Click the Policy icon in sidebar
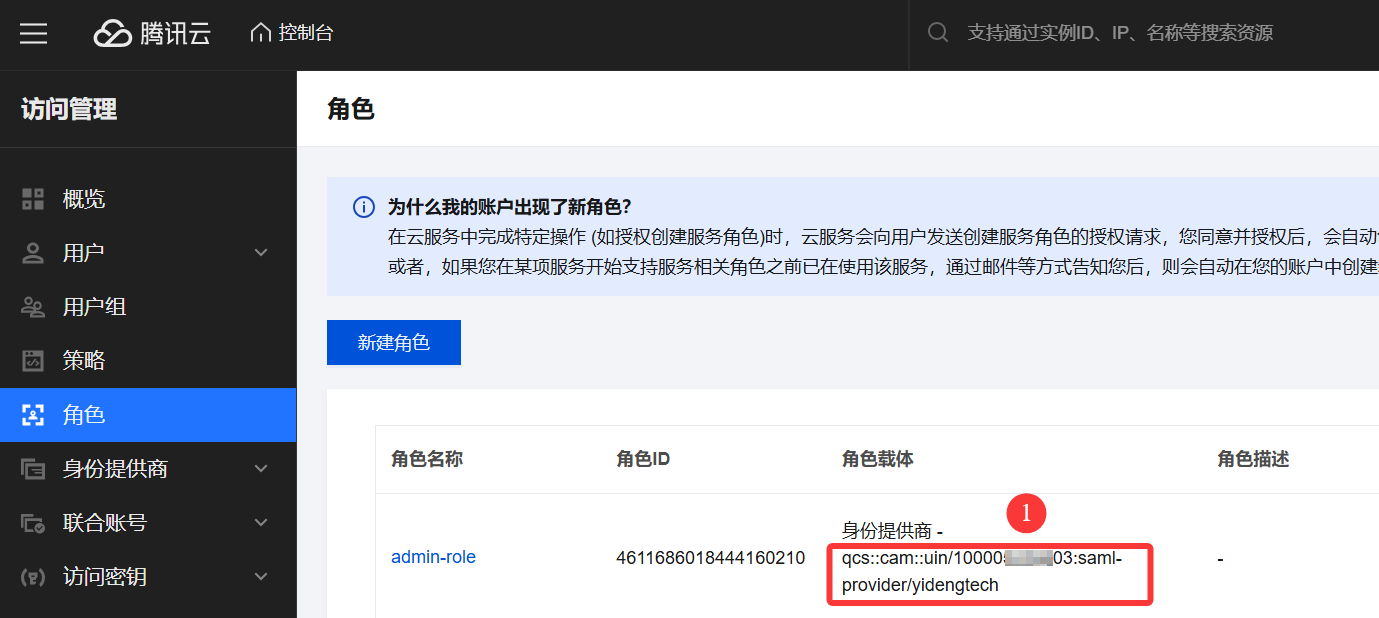Viewport: 1379px width, 618px height. [x=34, y=361]
